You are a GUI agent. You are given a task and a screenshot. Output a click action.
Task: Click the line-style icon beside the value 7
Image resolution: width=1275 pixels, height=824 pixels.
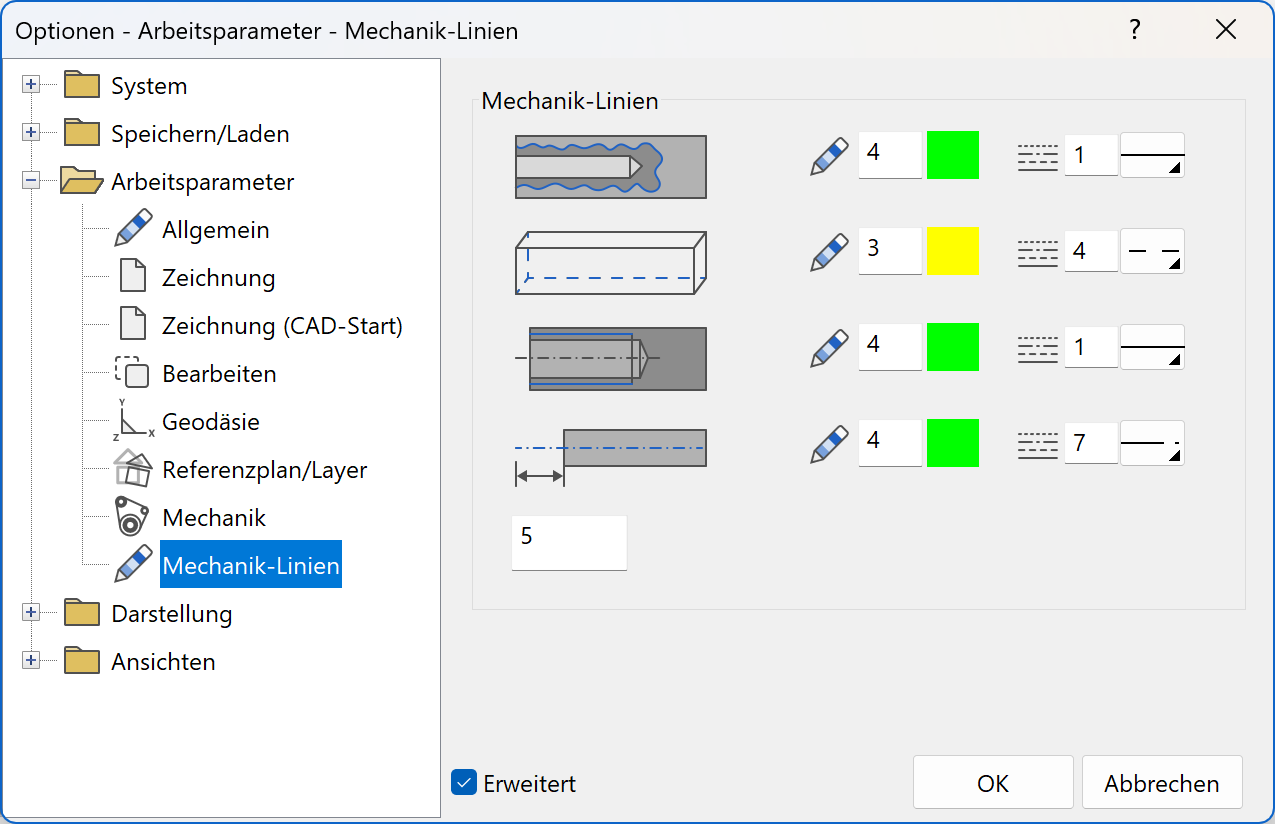click(x=1037, y=443)
